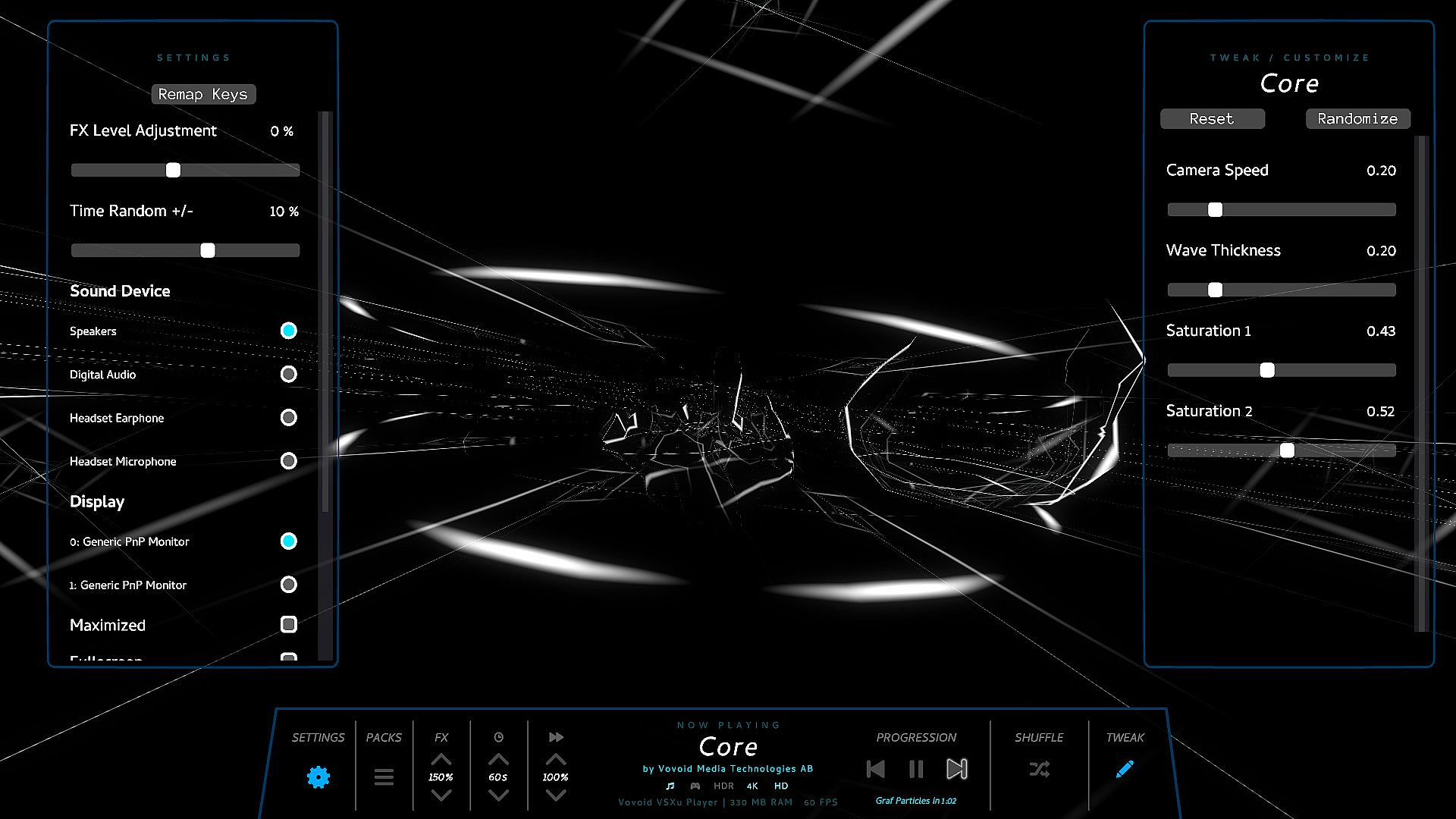The height and width of the screenshot is (819, 1456).
Task: Skip to the previous visual
Action: (875, 769)
